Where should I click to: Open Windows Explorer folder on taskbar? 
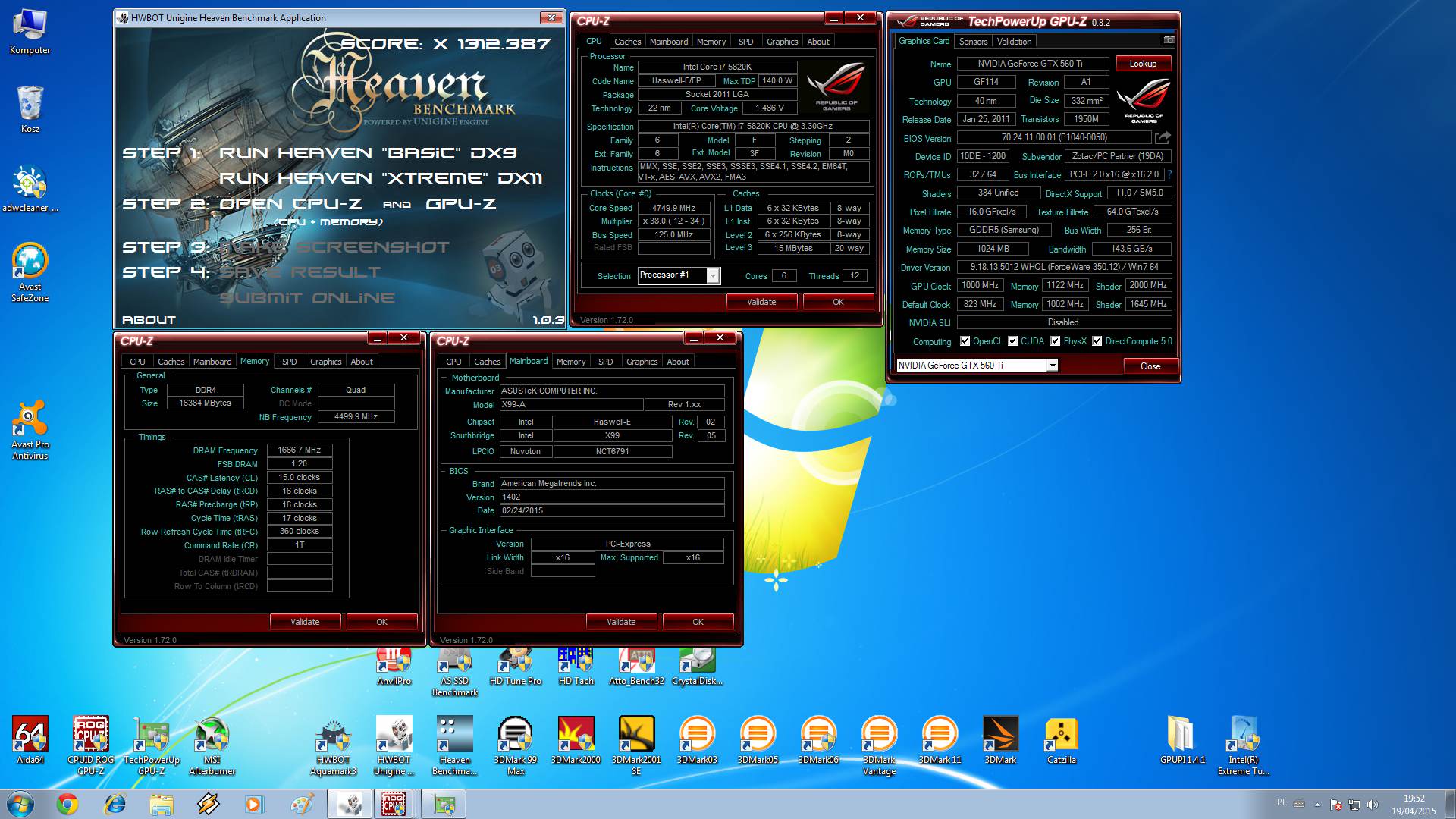[x=161, y=804]
